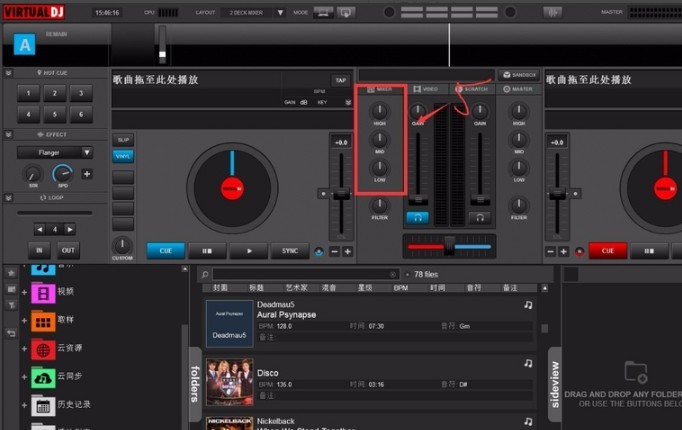Click left deck turntable jog wheel

coord(232,189)
